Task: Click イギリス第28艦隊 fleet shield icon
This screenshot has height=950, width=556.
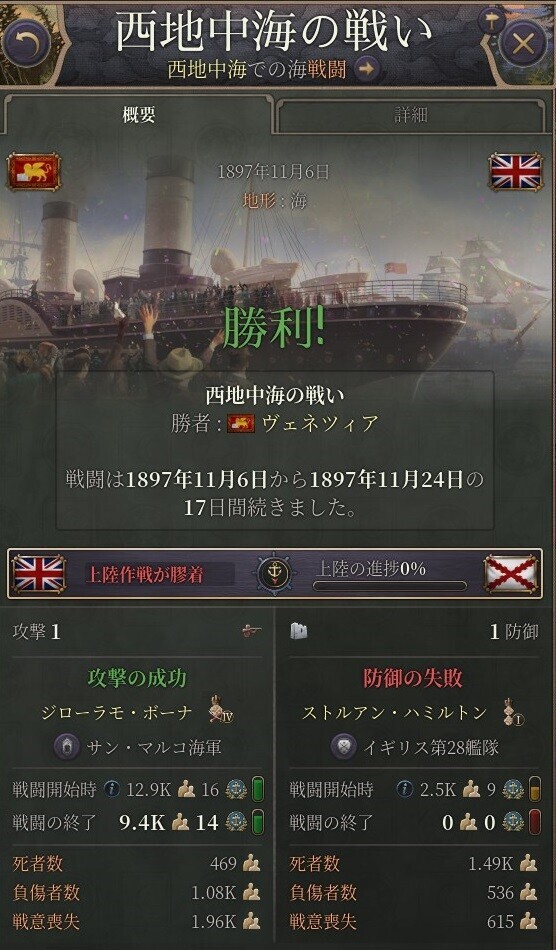Action: point(343,747)
